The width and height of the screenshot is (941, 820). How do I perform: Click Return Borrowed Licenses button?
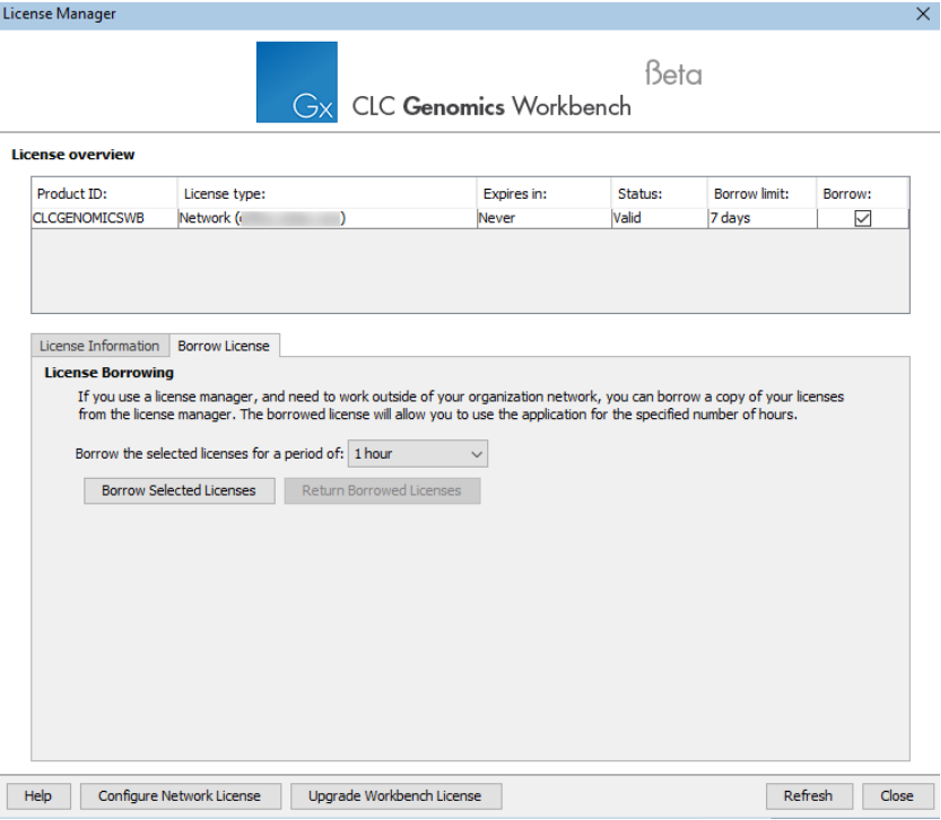(382, 490)
